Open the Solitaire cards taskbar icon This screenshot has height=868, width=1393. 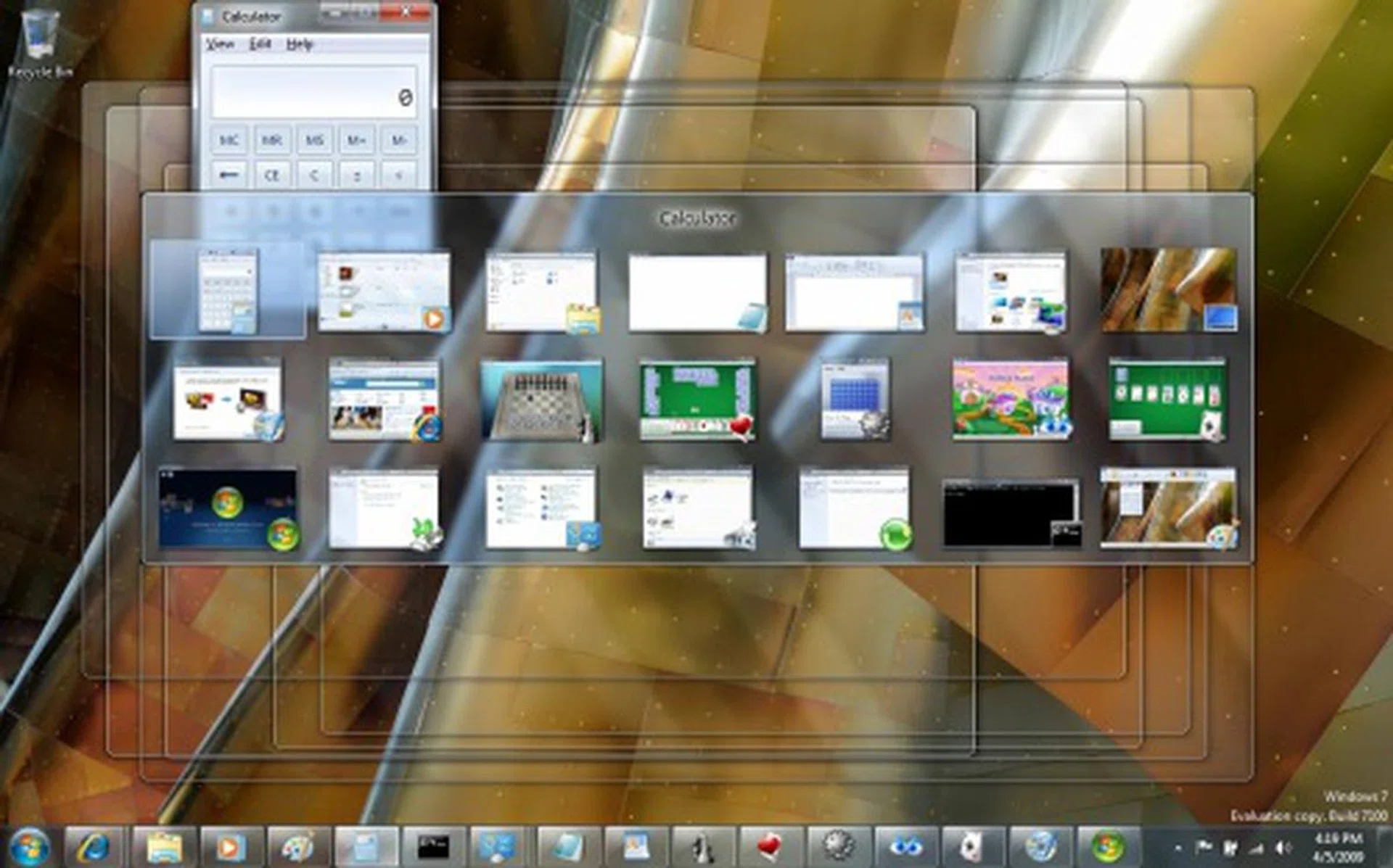point(972,846)
